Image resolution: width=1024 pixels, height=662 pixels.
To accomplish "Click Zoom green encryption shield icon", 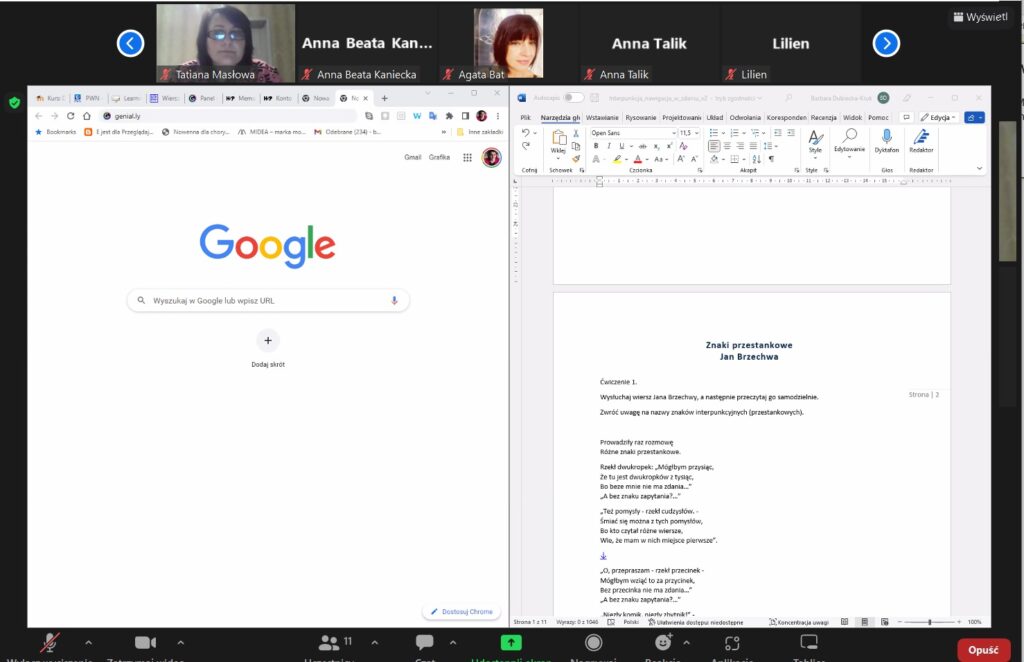I will pos(14,102).
